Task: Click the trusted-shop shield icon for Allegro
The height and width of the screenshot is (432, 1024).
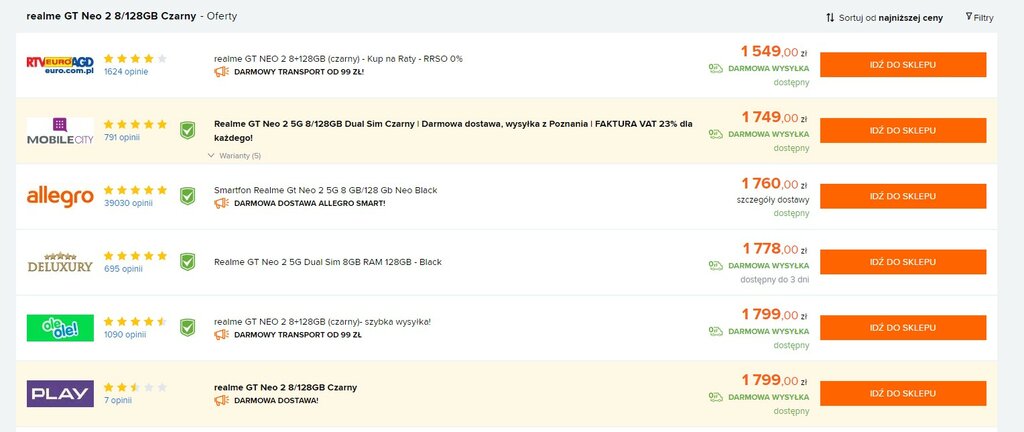Action: [187, 196]
